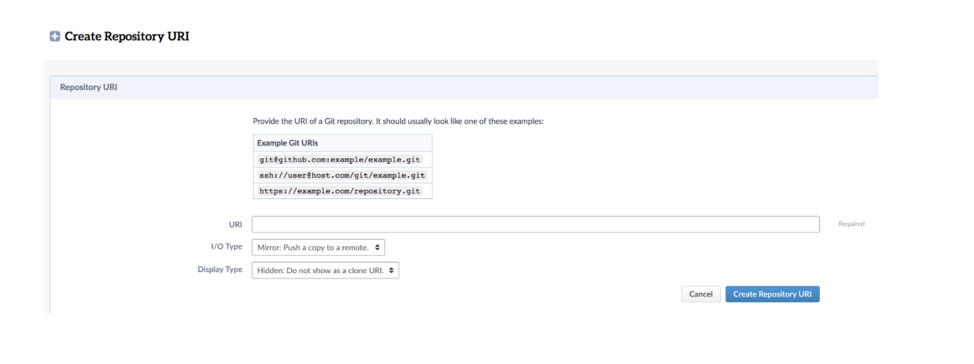Select the https://example.com/repository.git example
974x364 pixels.
(x=340, y=191)
